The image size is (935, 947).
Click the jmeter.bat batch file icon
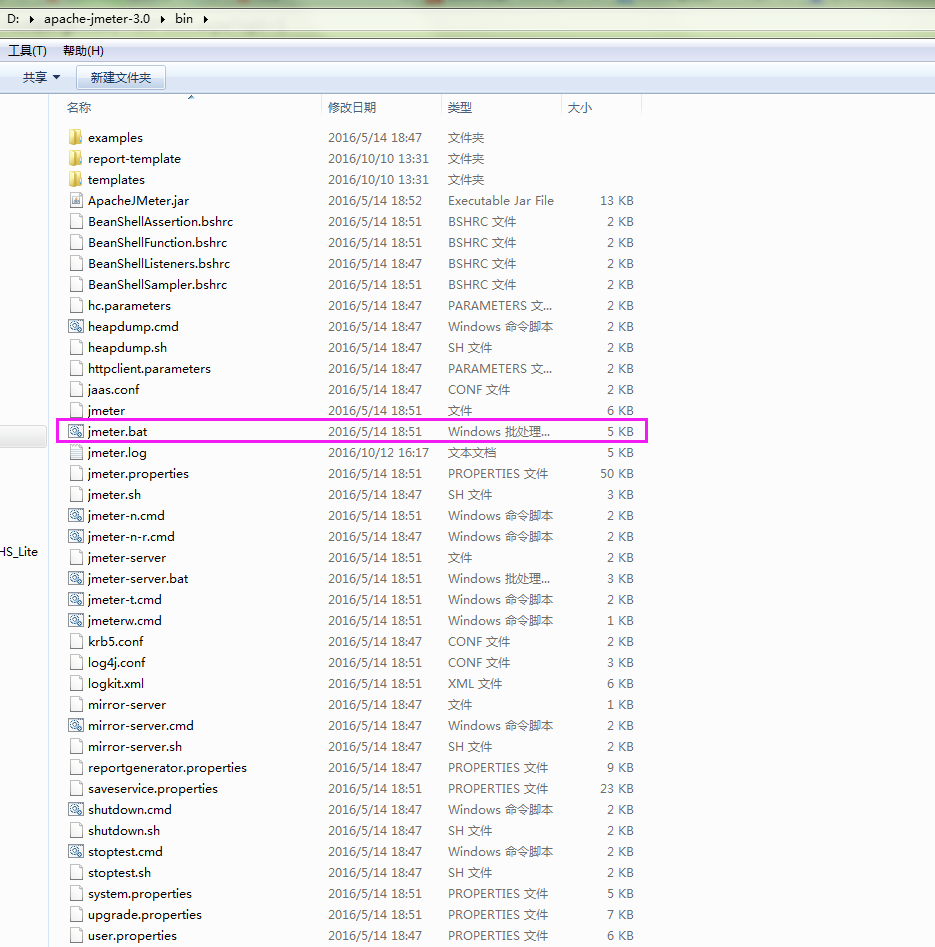point(76,432)
